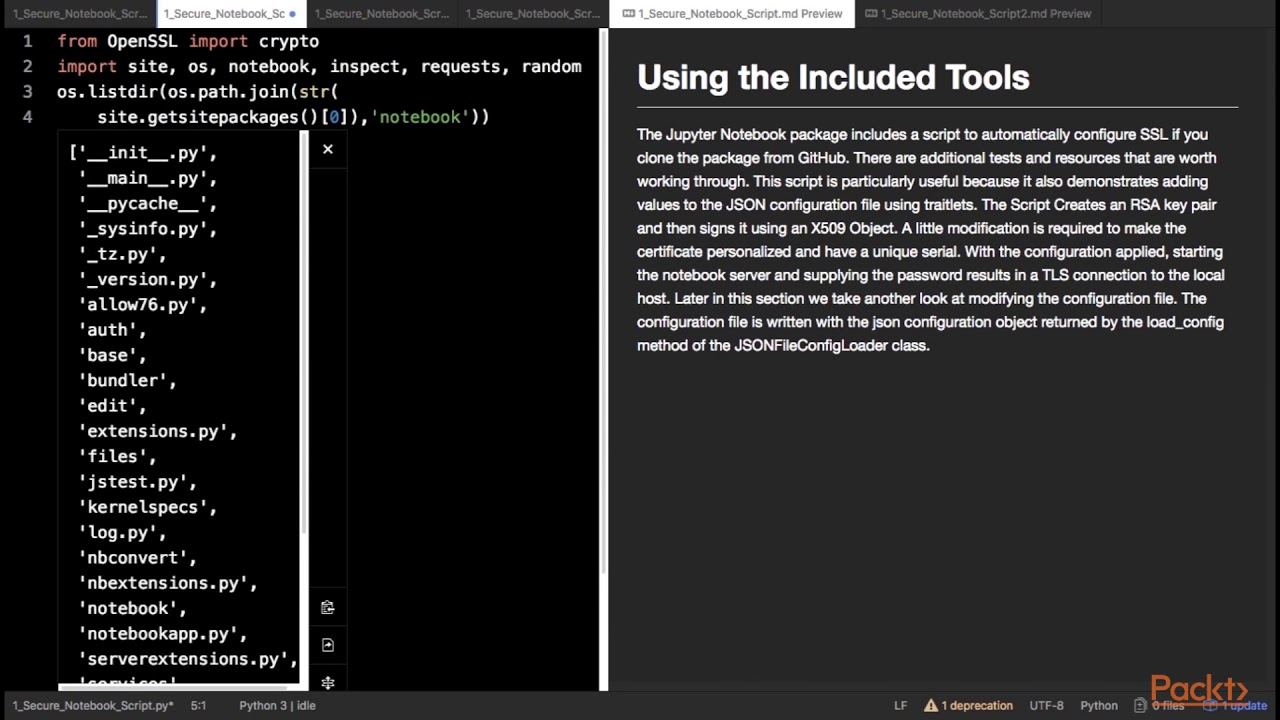
Task: Click line number 2 in gutter
Action: coord(27,66)
